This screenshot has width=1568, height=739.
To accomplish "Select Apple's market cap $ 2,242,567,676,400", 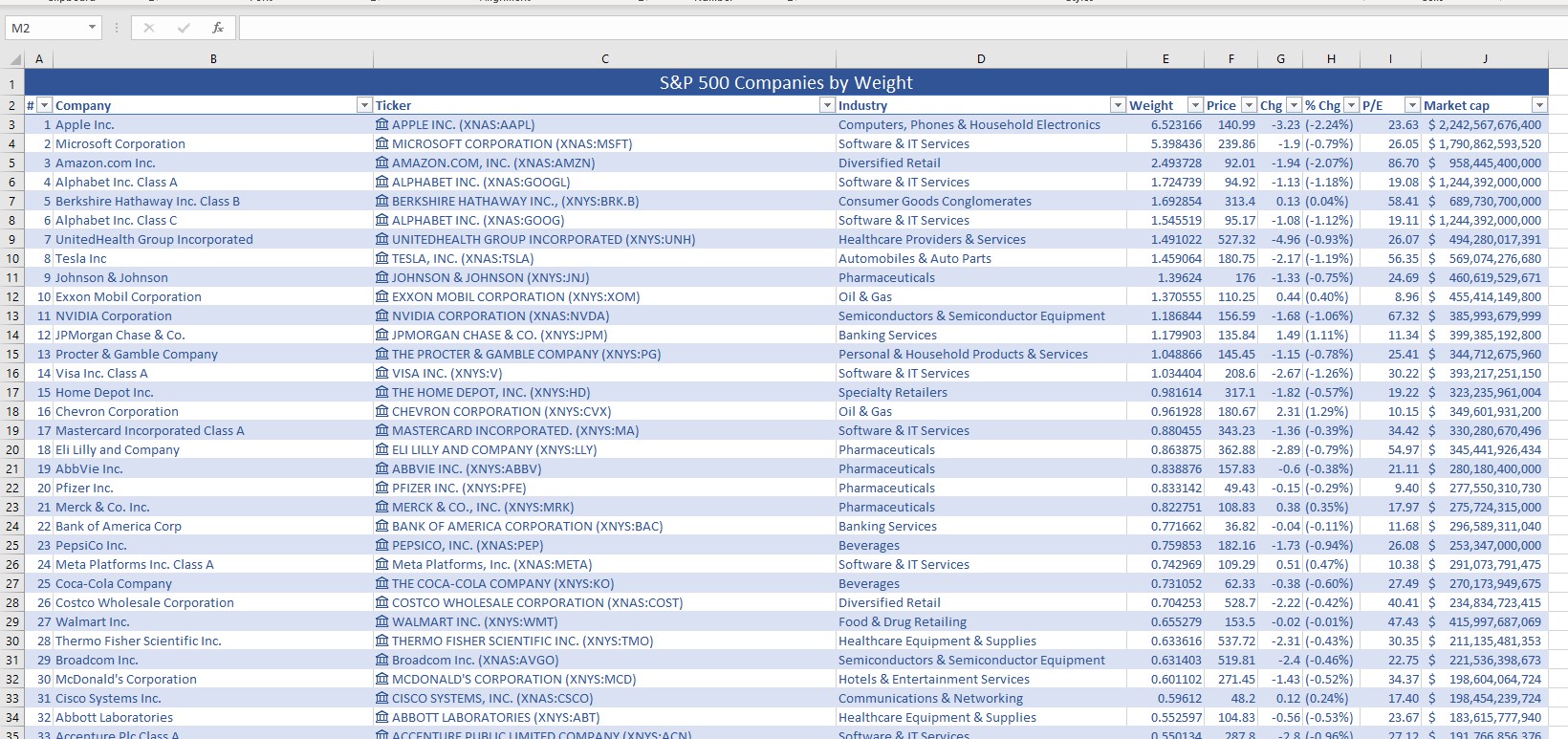I will point(1485,124).
